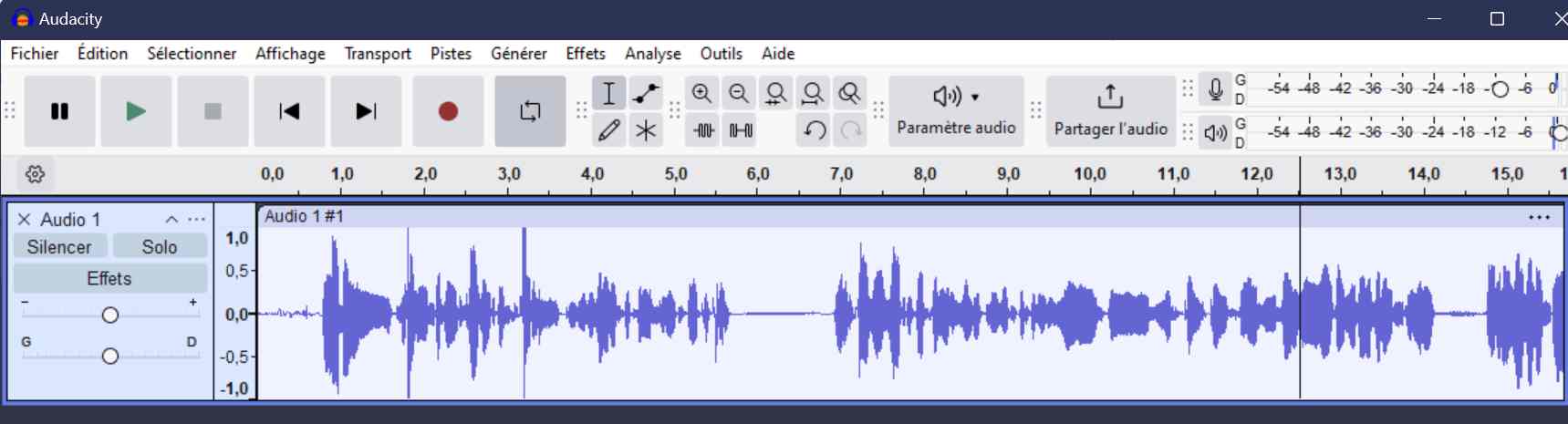Viewport: 1568px width, 424px height.
Task: Open the Édition menu
Action: pos(103,54)
